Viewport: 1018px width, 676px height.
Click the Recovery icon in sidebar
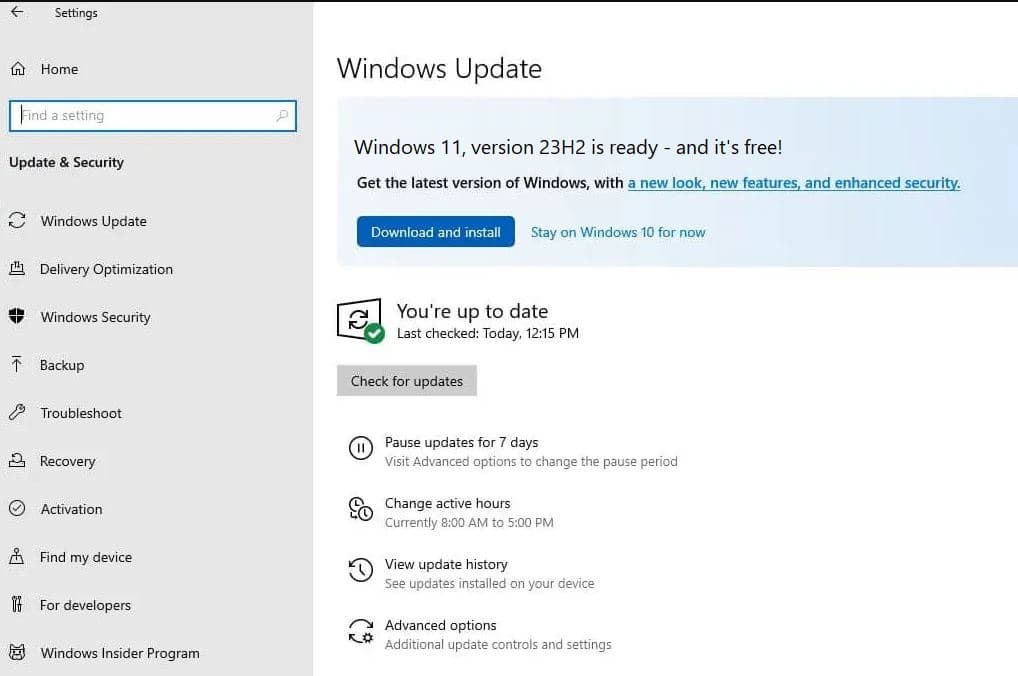(x=17, y=460)
